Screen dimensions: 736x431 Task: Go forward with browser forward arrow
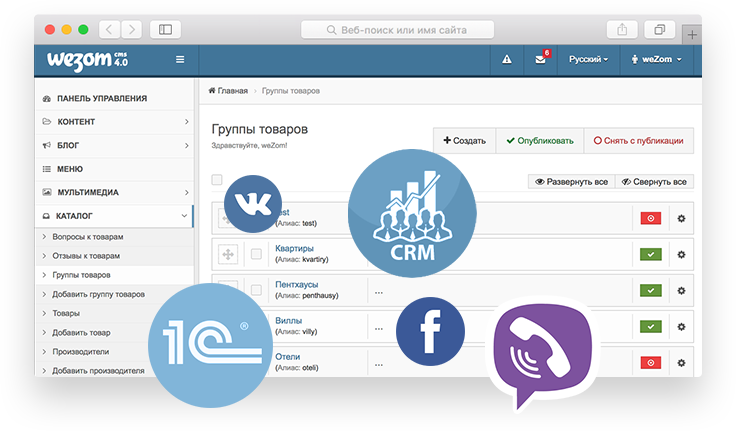tap(132, 30)
